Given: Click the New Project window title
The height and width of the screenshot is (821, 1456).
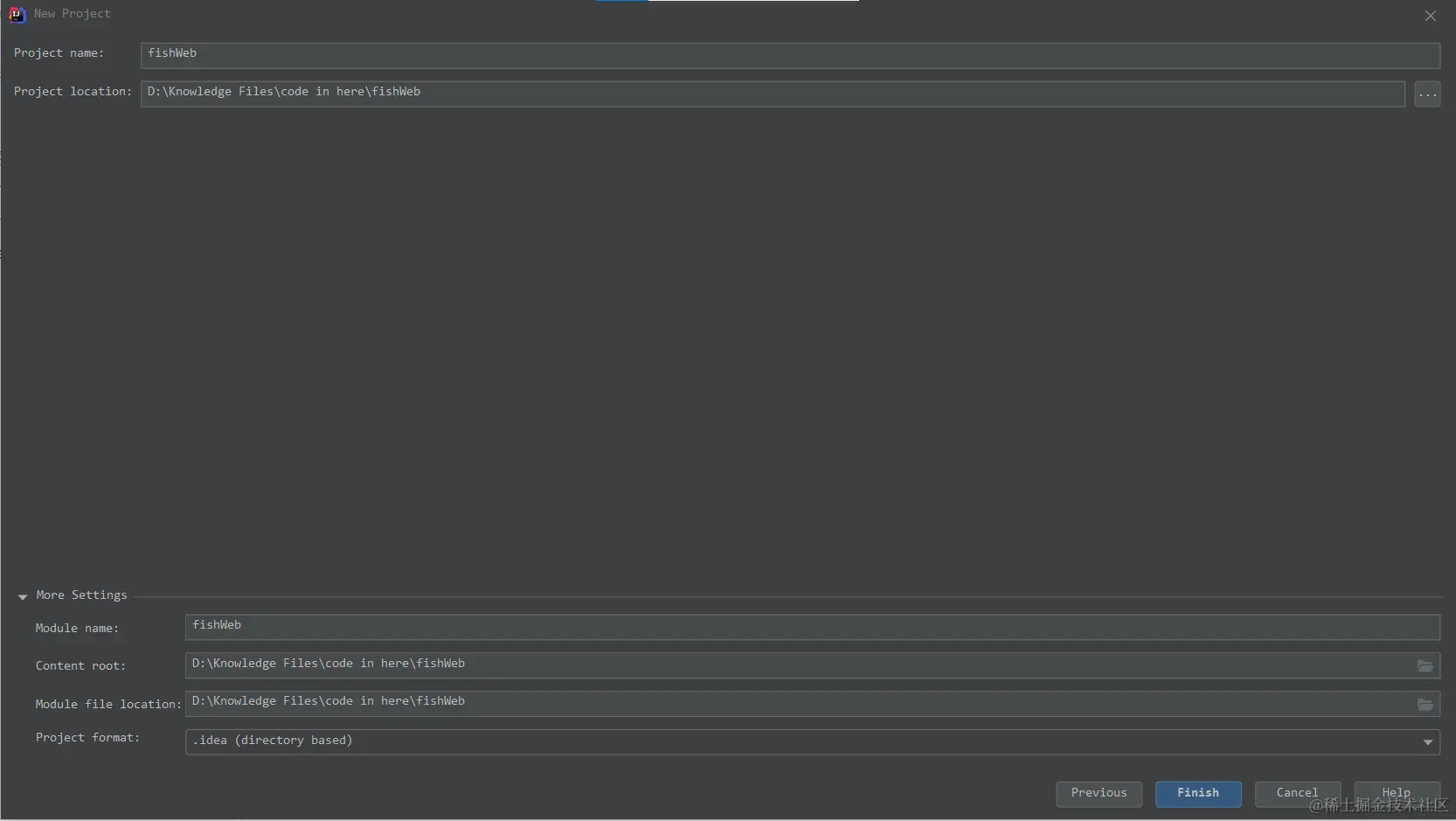Looking at the screenshot, I should (73, 14).
